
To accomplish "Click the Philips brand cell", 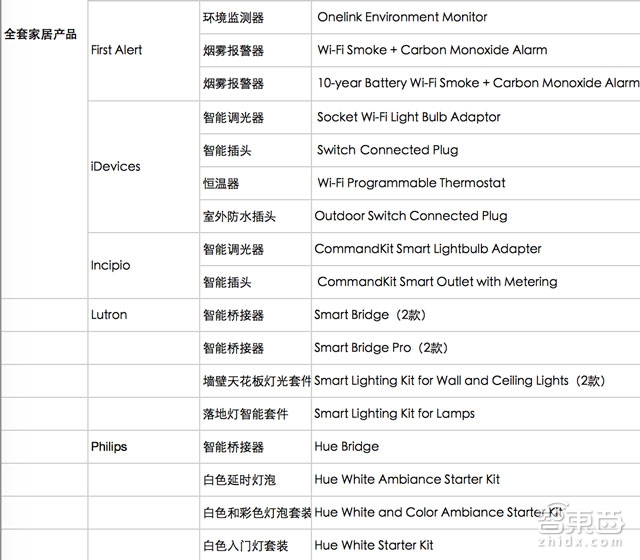I will click(109, 447).
